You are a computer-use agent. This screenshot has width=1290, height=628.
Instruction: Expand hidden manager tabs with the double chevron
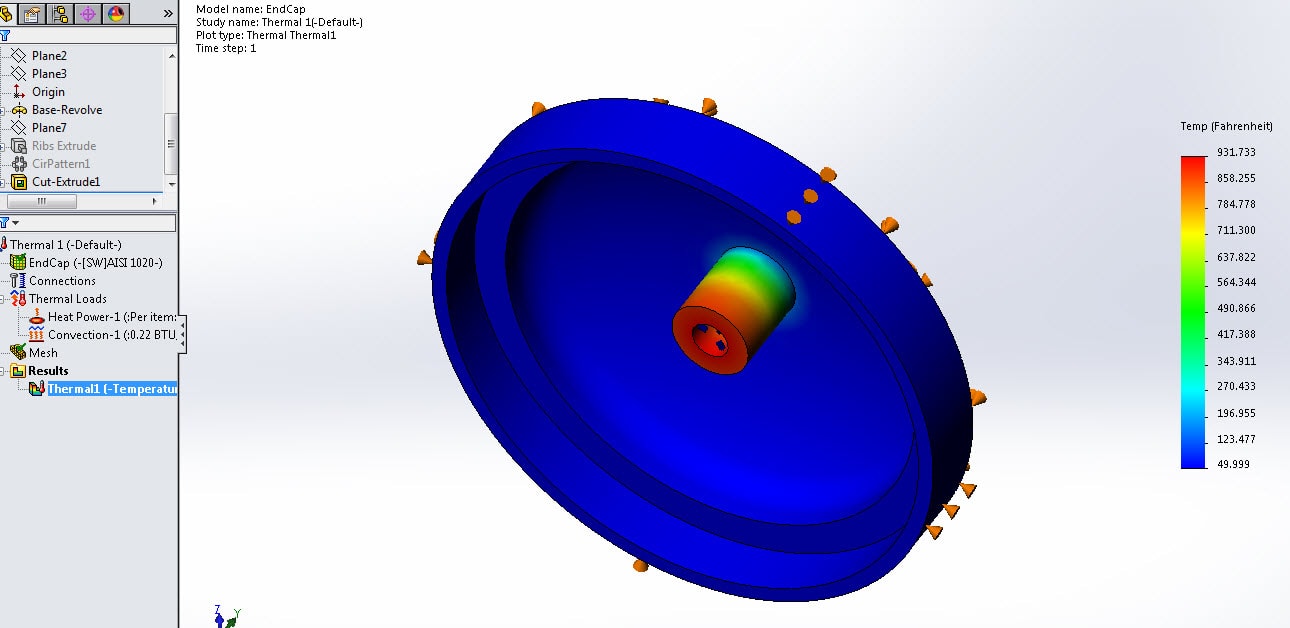(168, 14)
